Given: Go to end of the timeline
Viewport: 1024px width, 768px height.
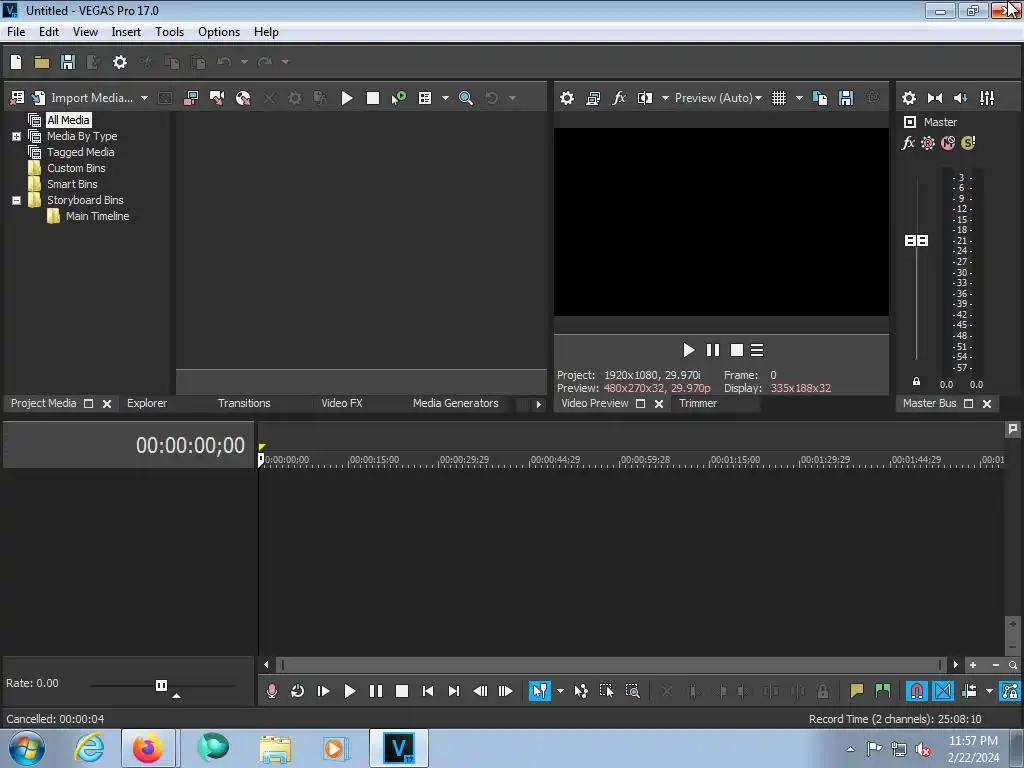Looking at the screenshot, I should click(x=454, y=691).
